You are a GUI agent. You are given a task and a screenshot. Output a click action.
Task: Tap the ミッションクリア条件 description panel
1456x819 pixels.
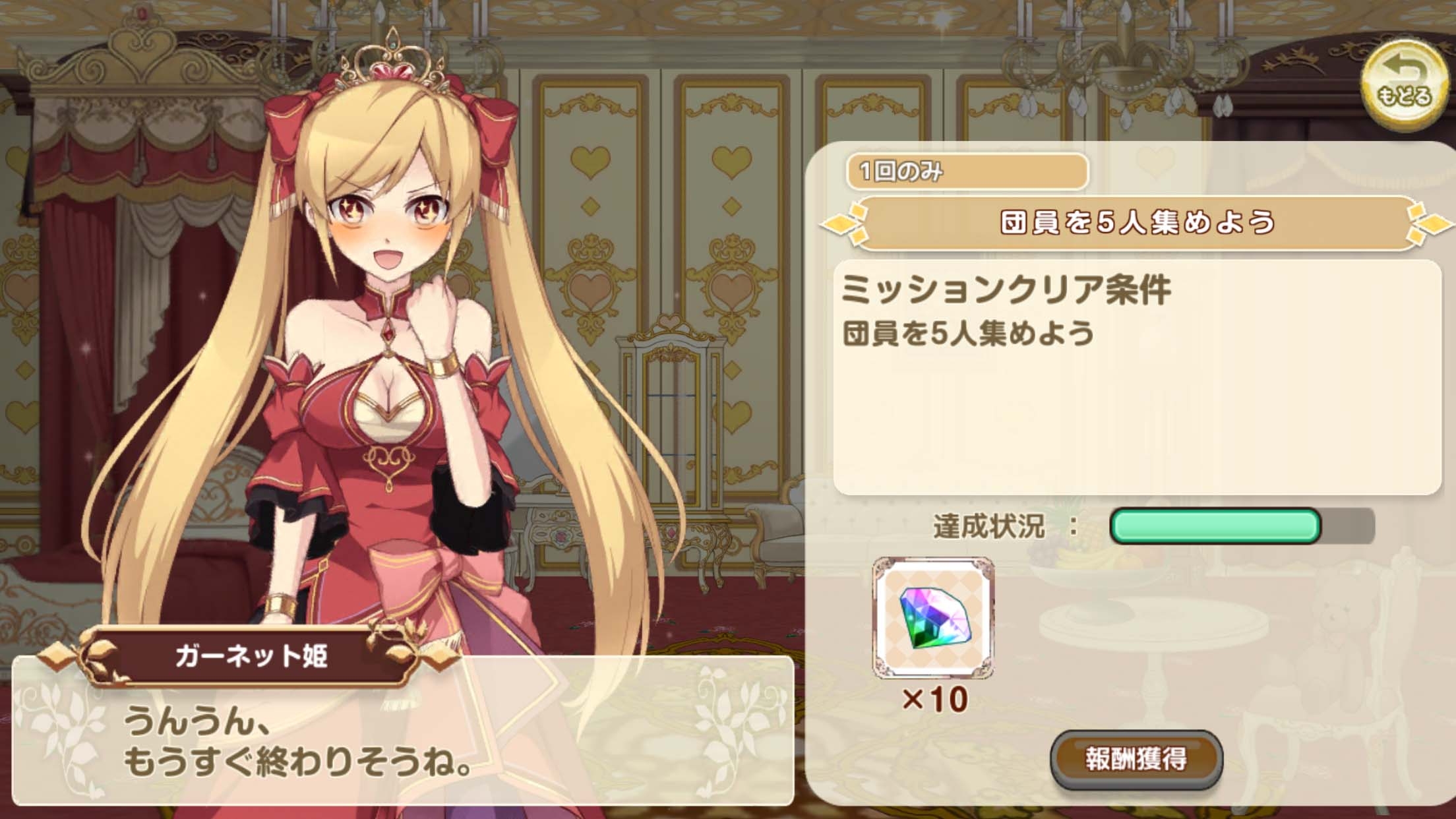[1137, 377]
